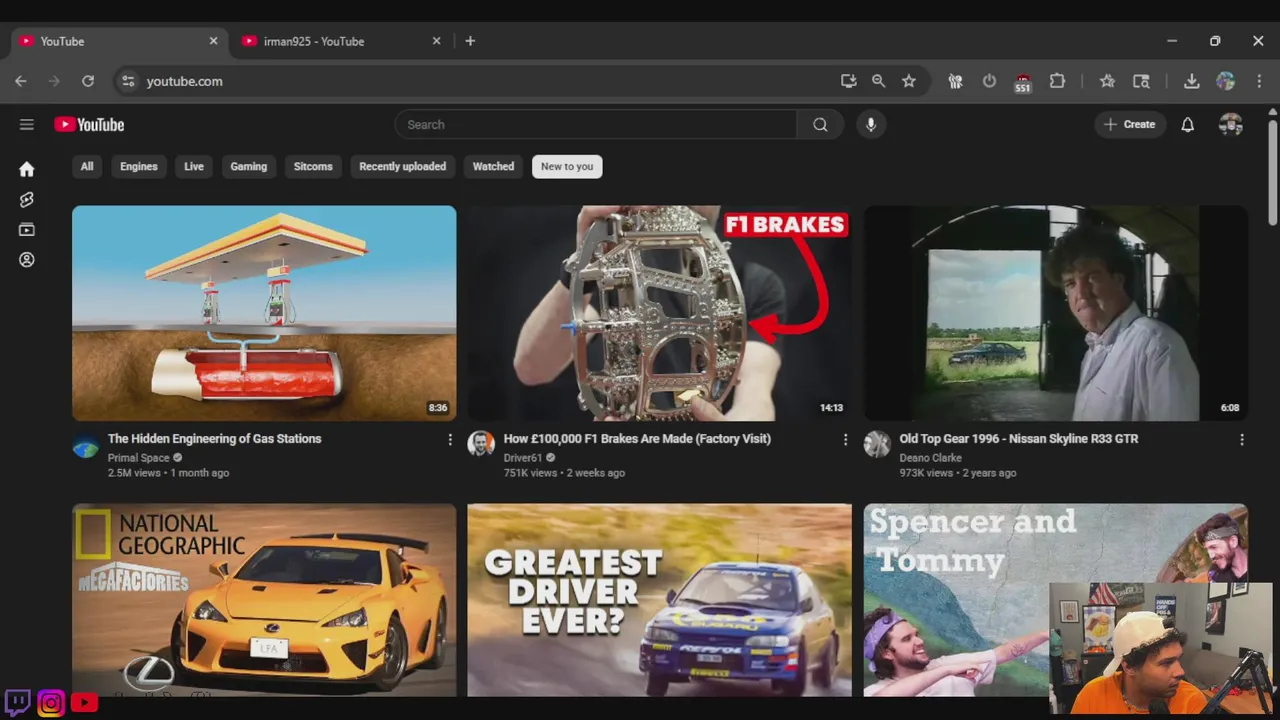
Task: Open the National Geographic Megafactories thumbnail
Action: (x=264, y=600)
